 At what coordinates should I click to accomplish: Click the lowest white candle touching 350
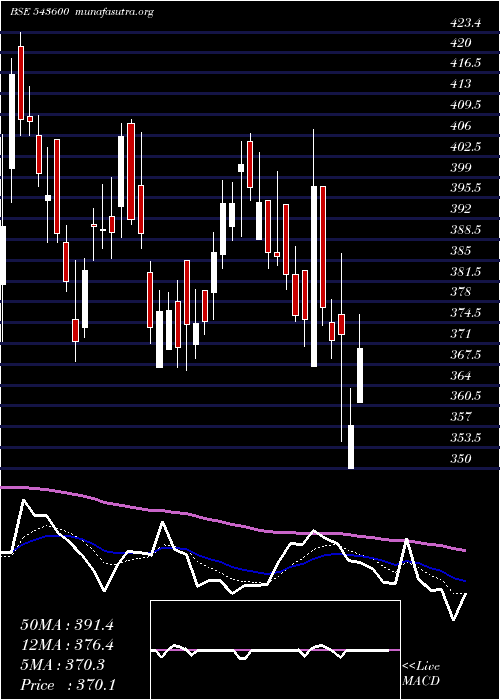click(x=351, y=447)
